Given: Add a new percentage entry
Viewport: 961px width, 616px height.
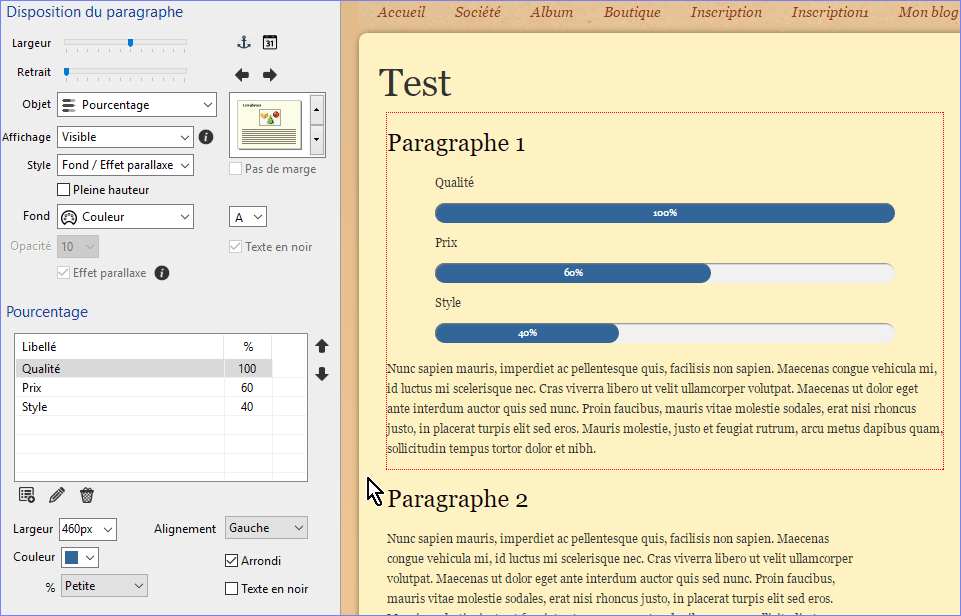Looking at the screenshot, I should pyautogui.click(x=27, y=495).
